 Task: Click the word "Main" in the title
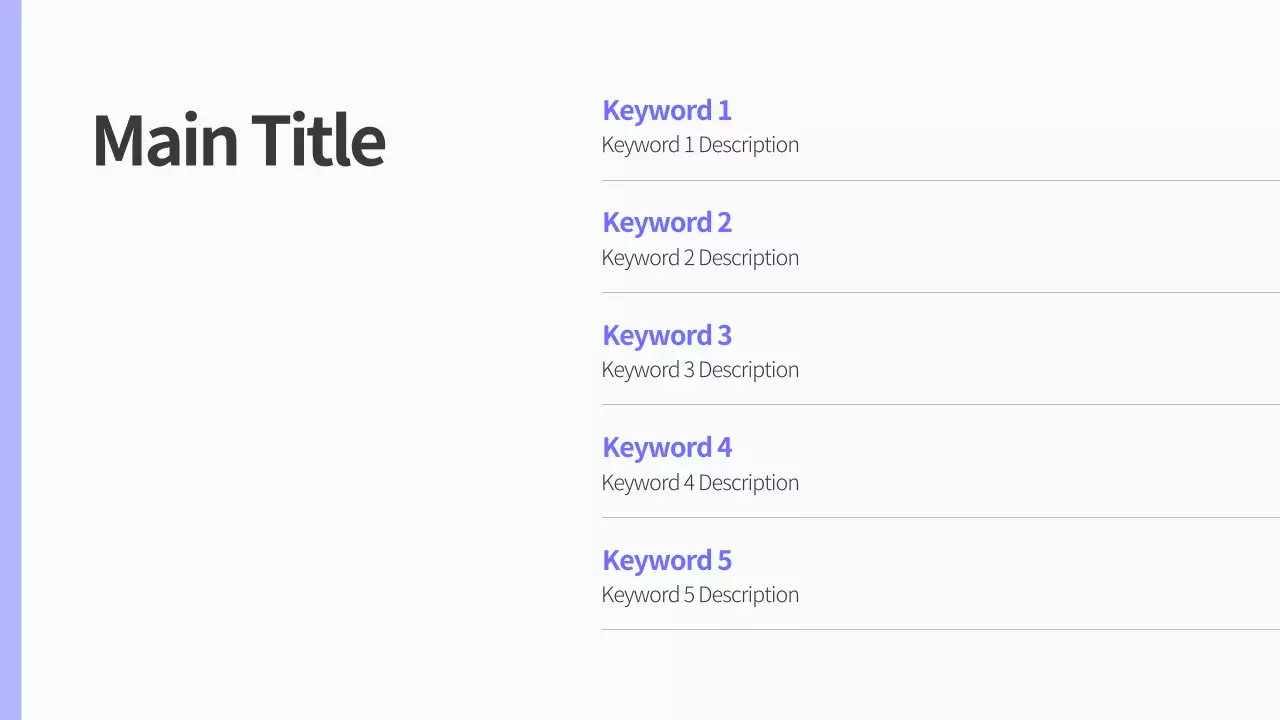click(165, 140)
